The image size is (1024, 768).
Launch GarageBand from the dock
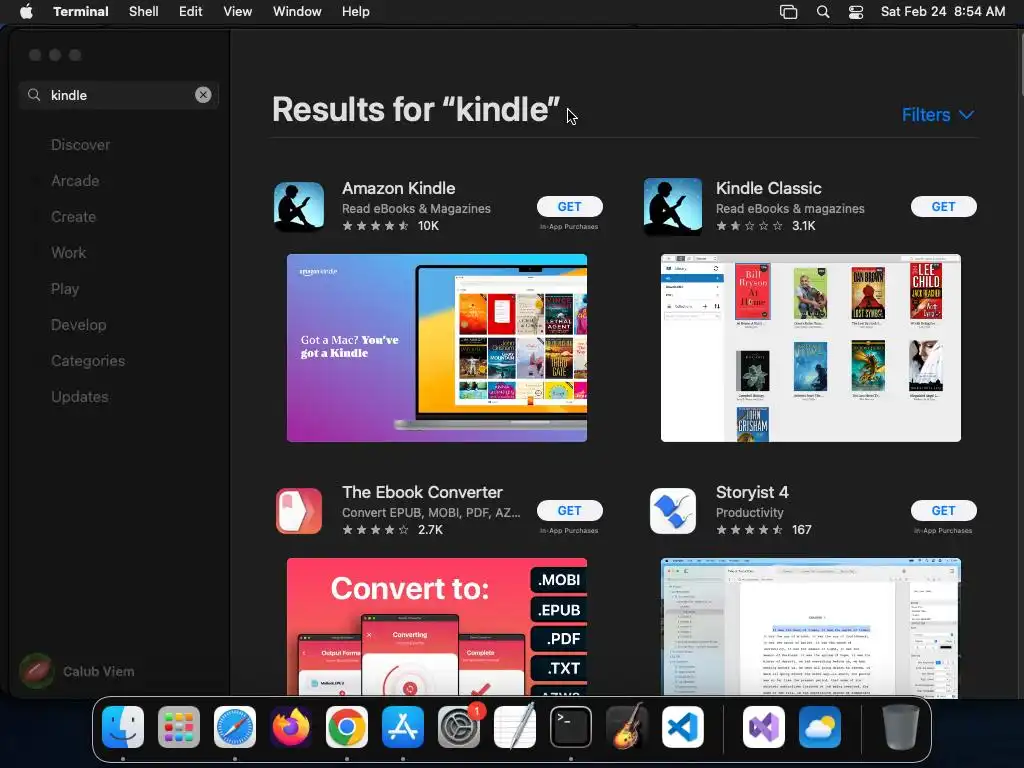pyautogui.click(x=627, y=727)
